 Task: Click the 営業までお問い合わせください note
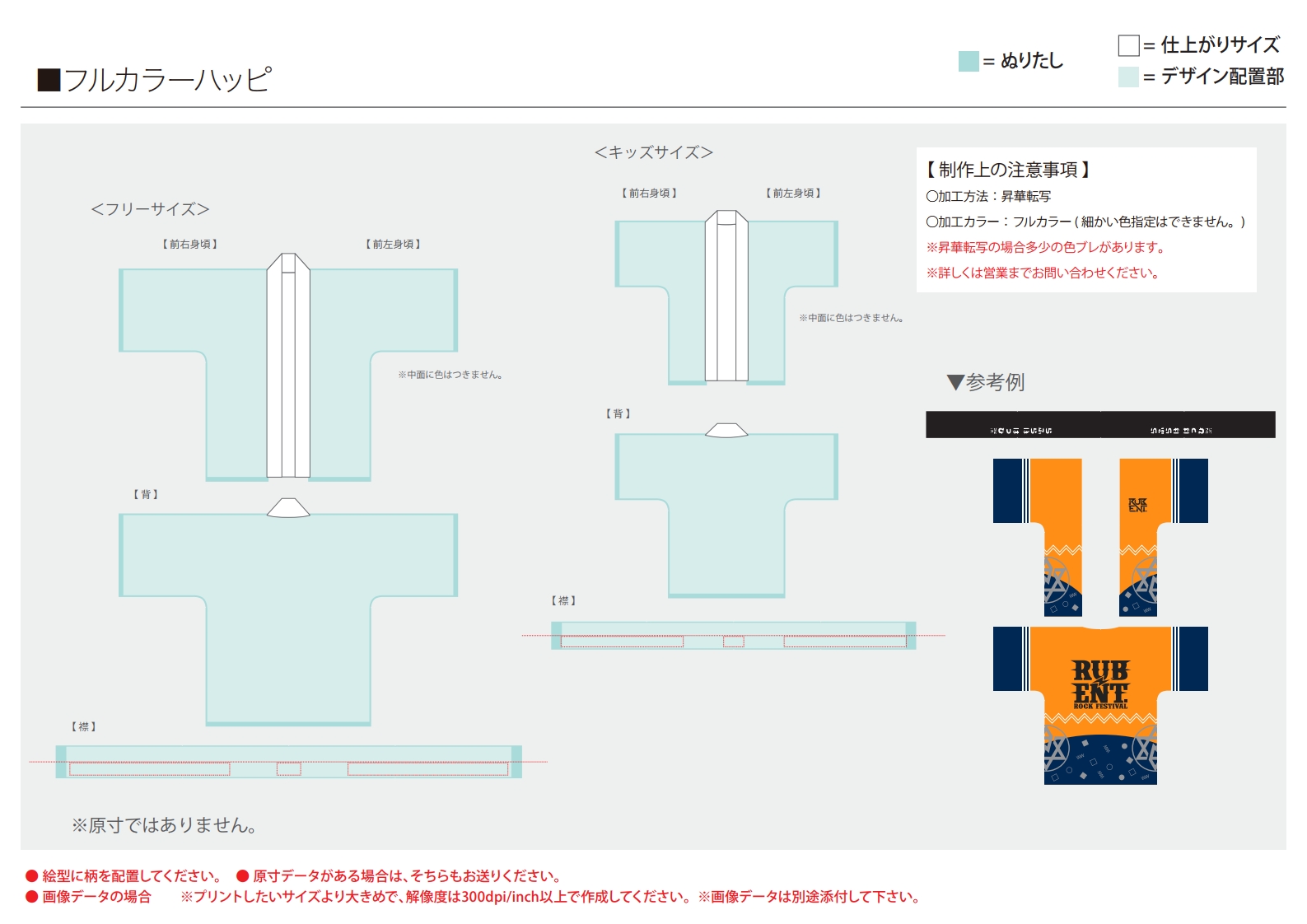click(x=1043, y=273)
